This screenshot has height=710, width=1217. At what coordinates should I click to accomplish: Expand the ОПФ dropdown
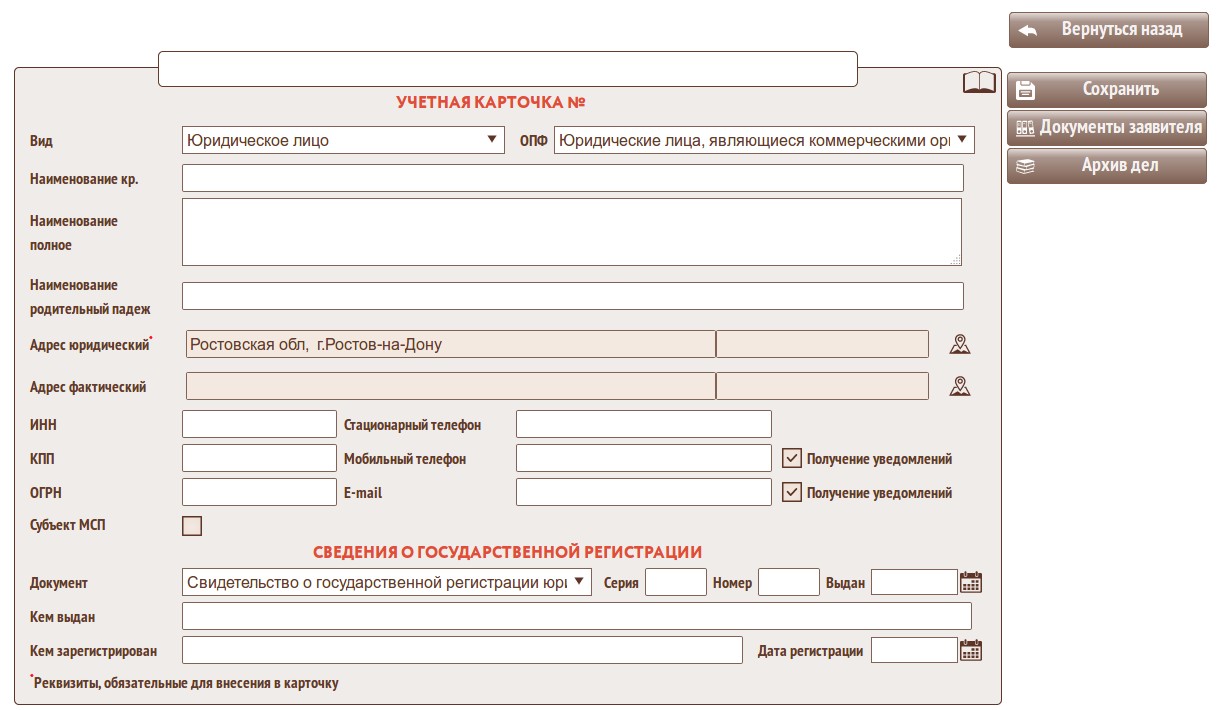click(x=764, y=140)
